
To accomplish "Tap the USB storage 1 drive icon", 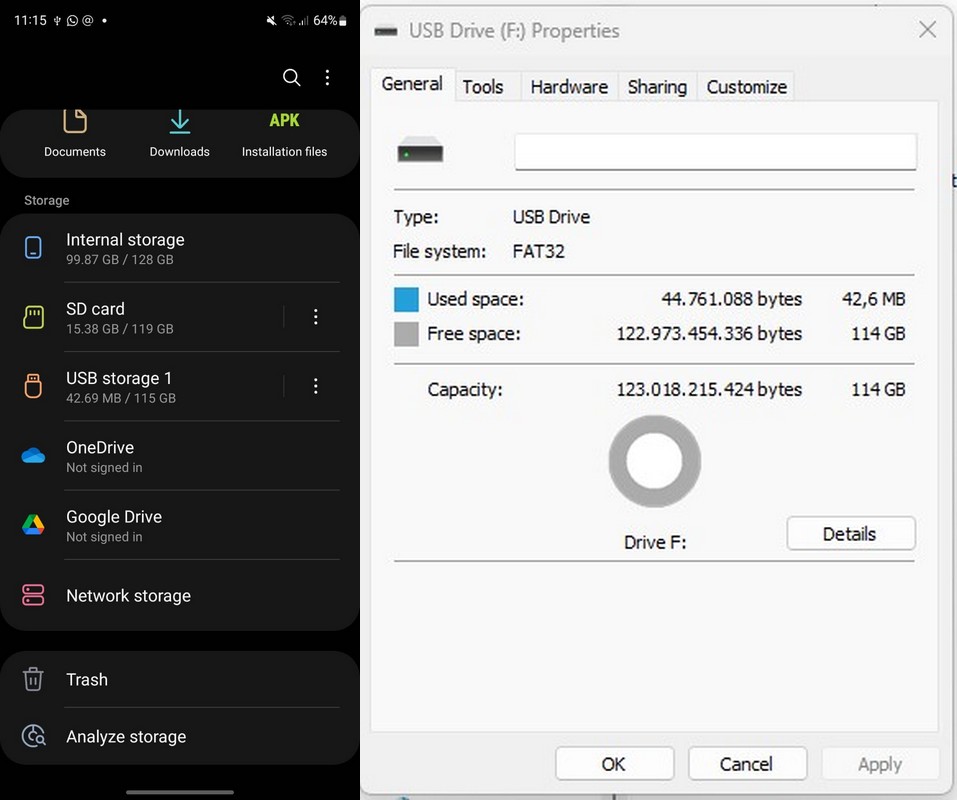I will (33, 386).
